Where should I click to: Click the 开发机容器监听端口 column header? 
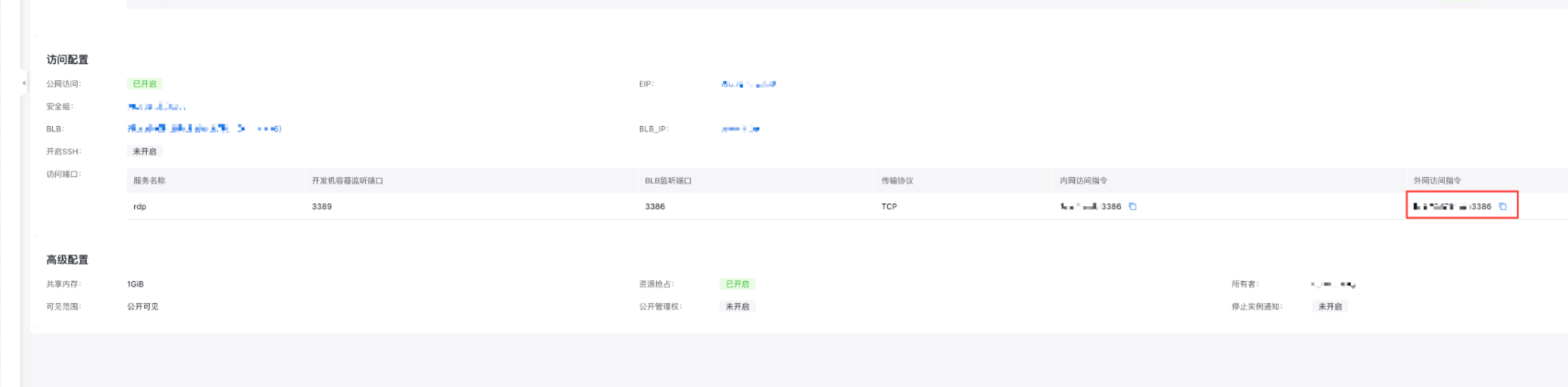tap(347, 181)
